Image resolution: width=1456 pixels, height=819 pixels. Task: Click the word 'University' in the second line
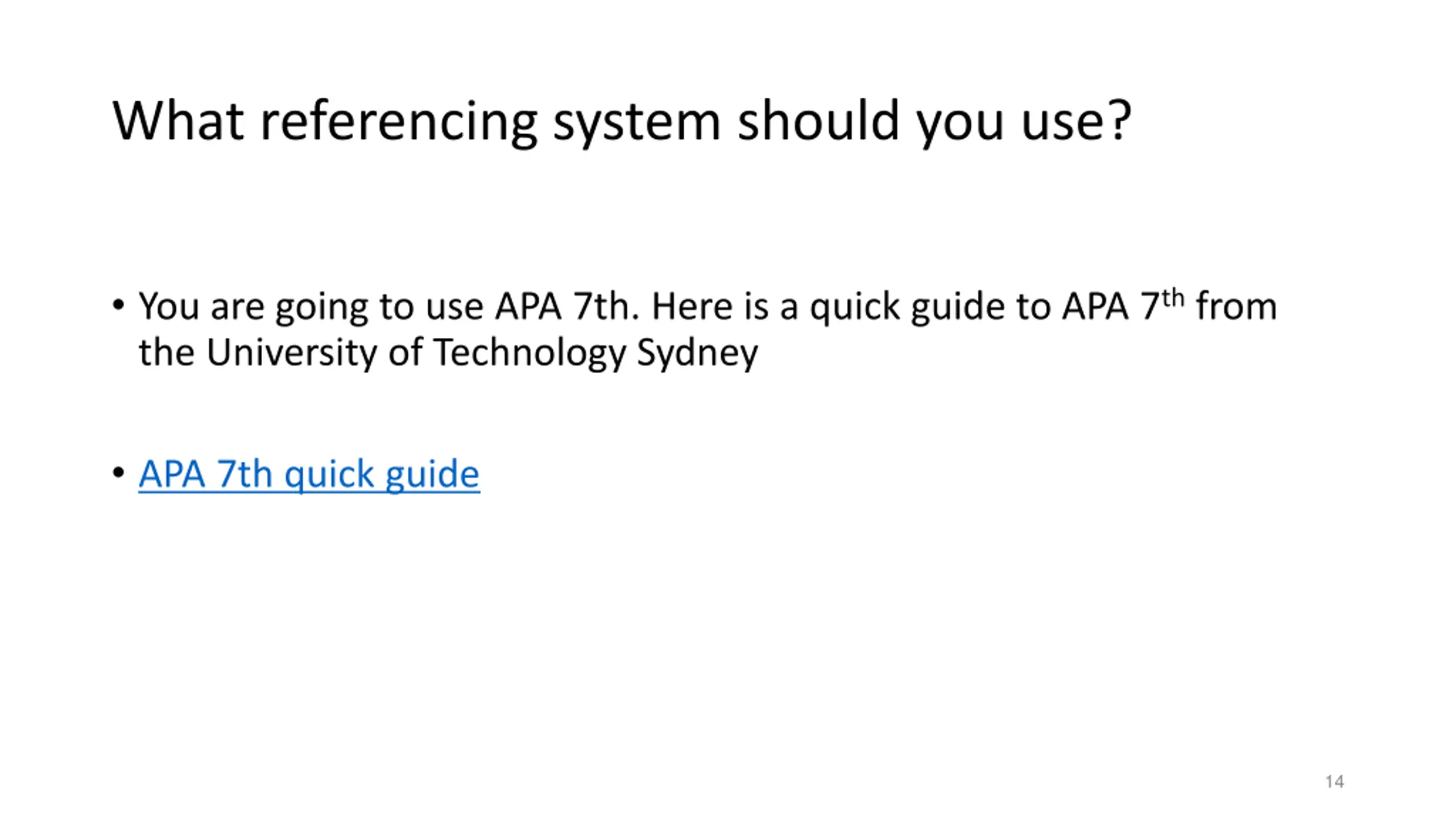pos(291,353)
